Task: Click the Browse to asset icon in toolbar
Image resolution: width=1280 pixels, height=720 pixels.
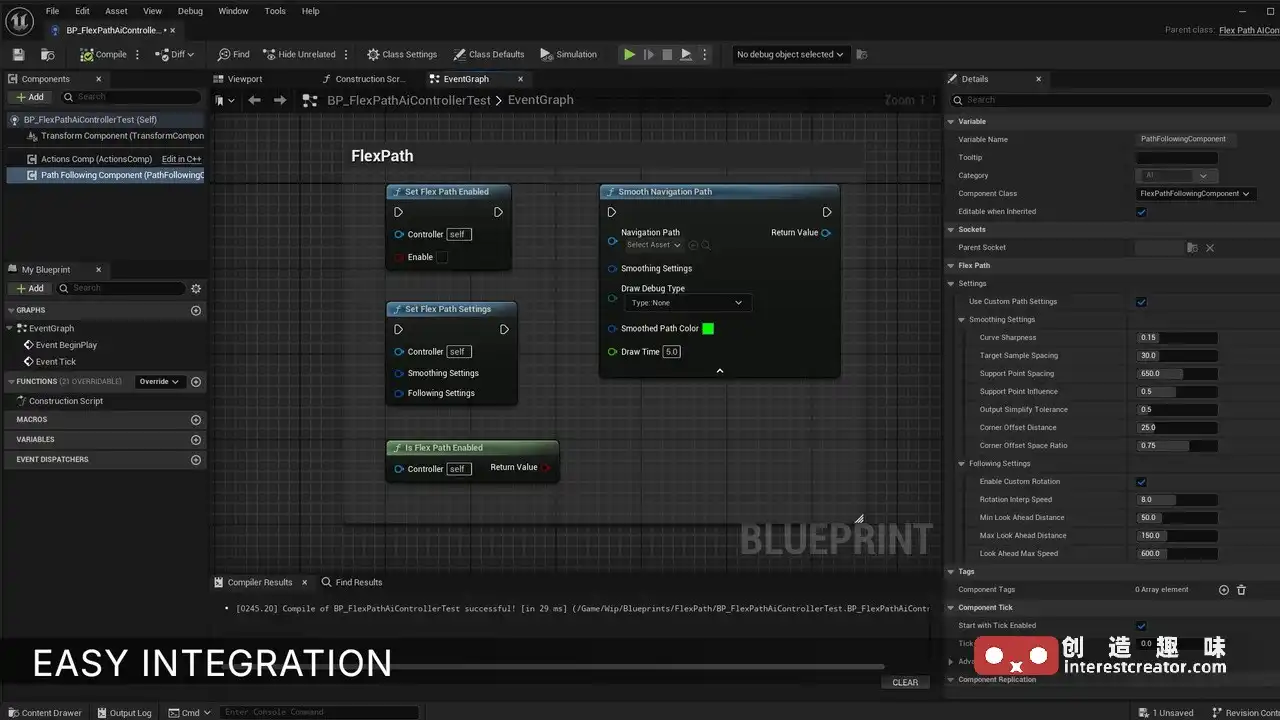Action: coord(47,54)
